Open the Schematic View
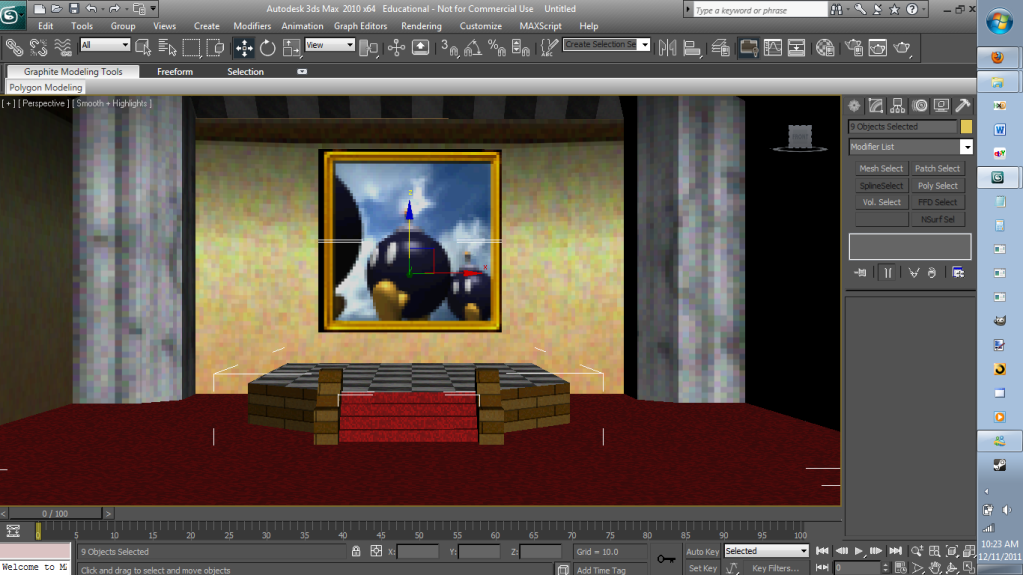This screenshot has height=575, width=1023. point(797,47)
